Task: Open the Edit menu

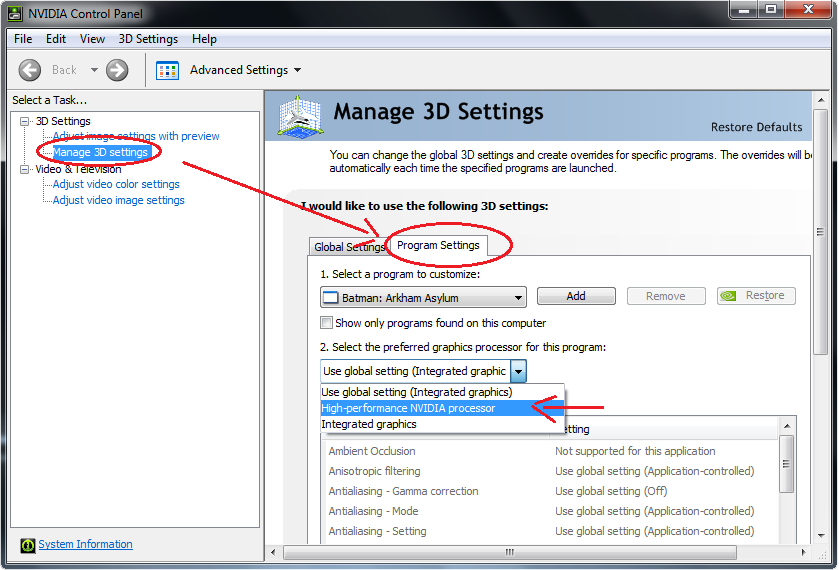Action: [x=56, y=39]
